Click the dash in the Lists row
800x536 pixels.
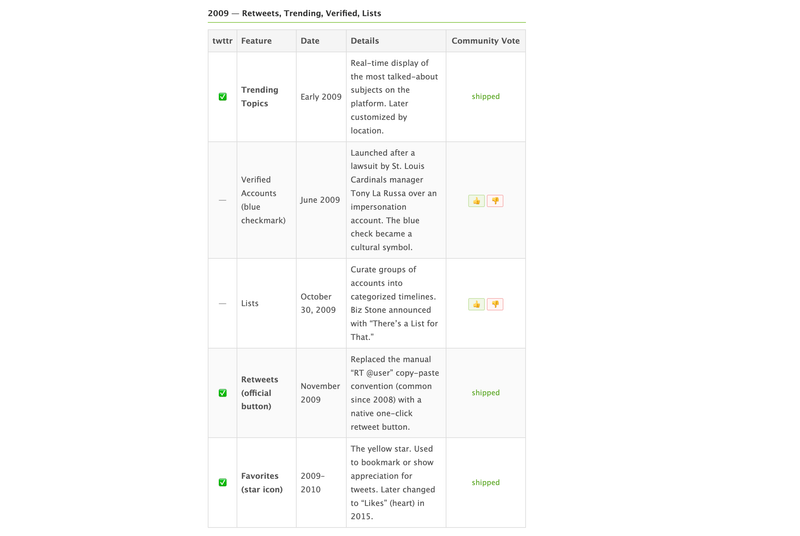point(222,304)
